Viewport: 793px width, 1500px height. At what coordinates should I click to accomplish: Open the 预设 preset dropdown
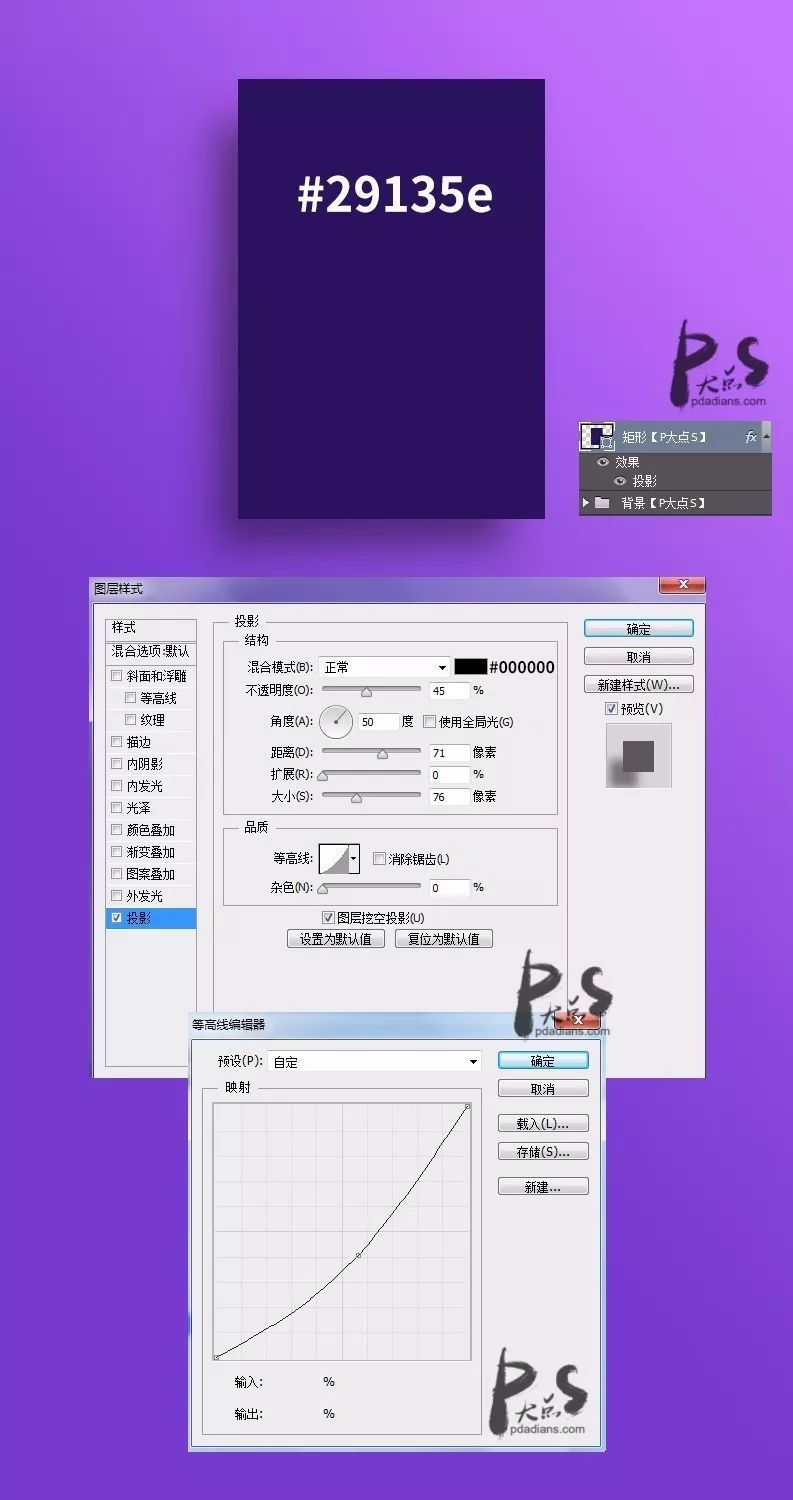pyautogui.click(x=374, y=1062)
